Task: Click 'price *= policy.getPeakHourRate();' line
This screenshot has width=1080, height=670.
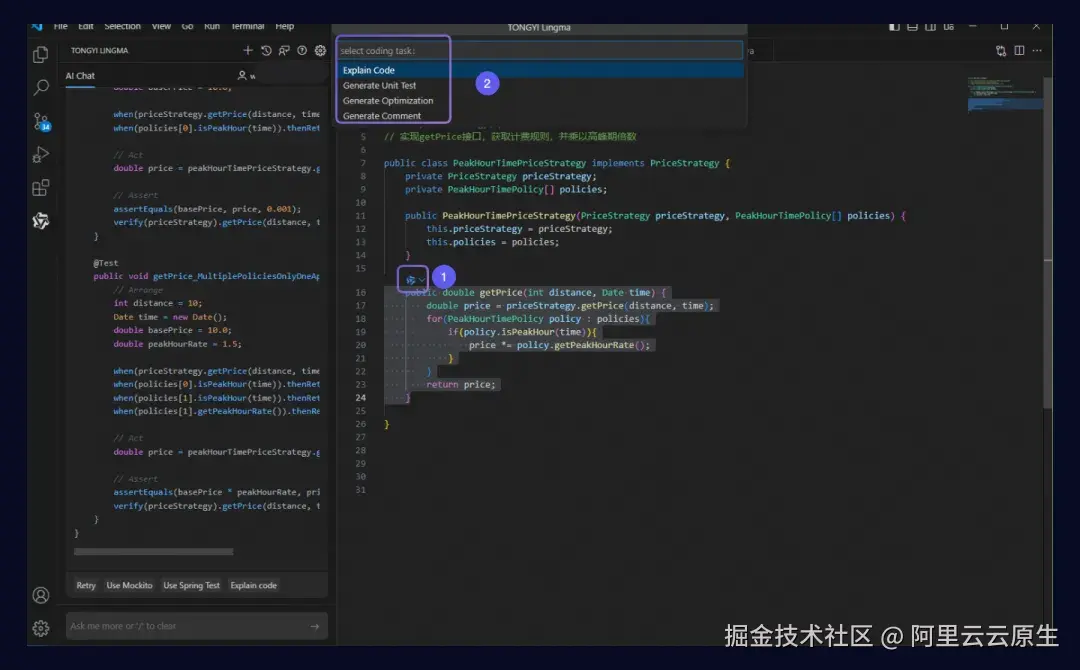Action: tap(559, 345)
